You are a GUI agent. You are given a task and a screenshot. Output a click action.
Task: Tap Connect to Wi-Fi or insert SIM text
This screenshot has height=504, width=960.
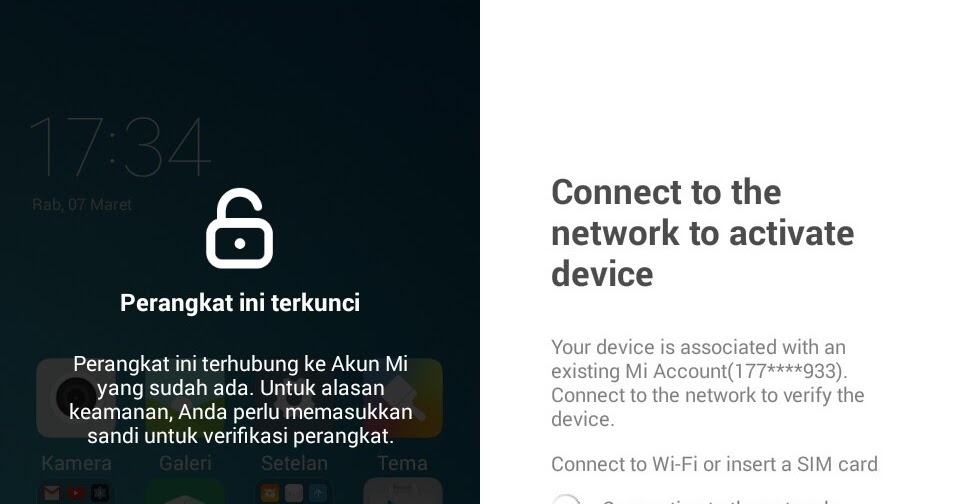[x=714, y=464]
